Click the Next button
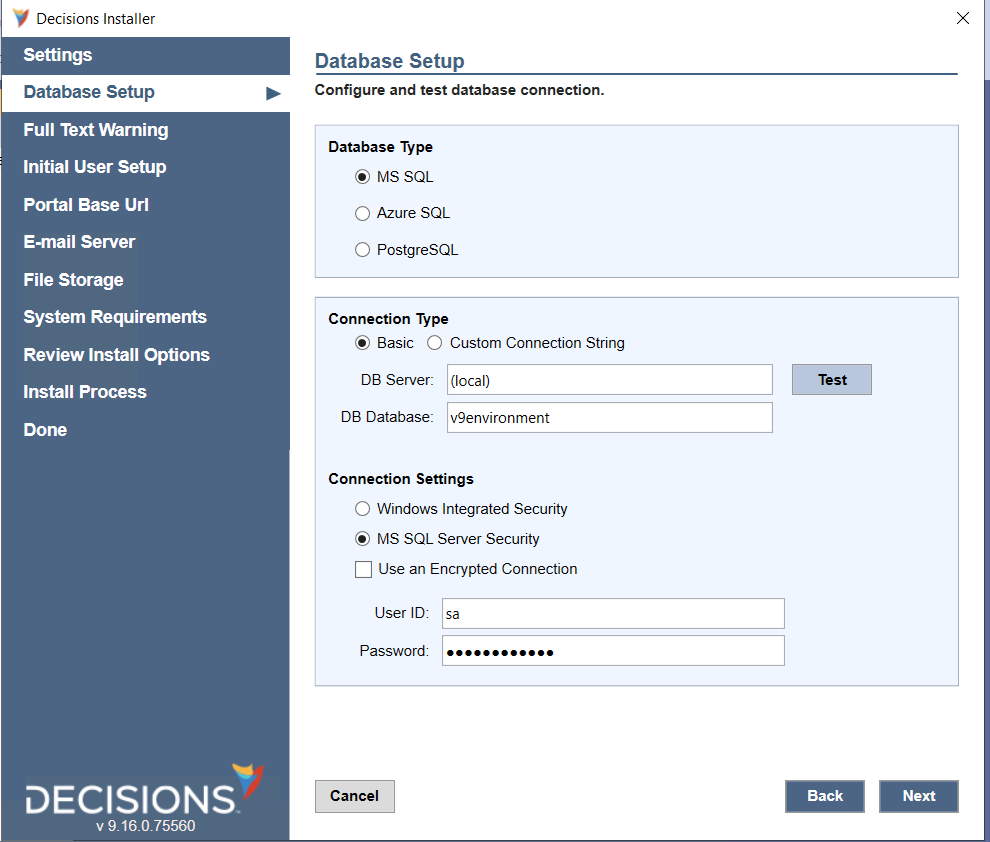The image size is (990, 842). 918,796
